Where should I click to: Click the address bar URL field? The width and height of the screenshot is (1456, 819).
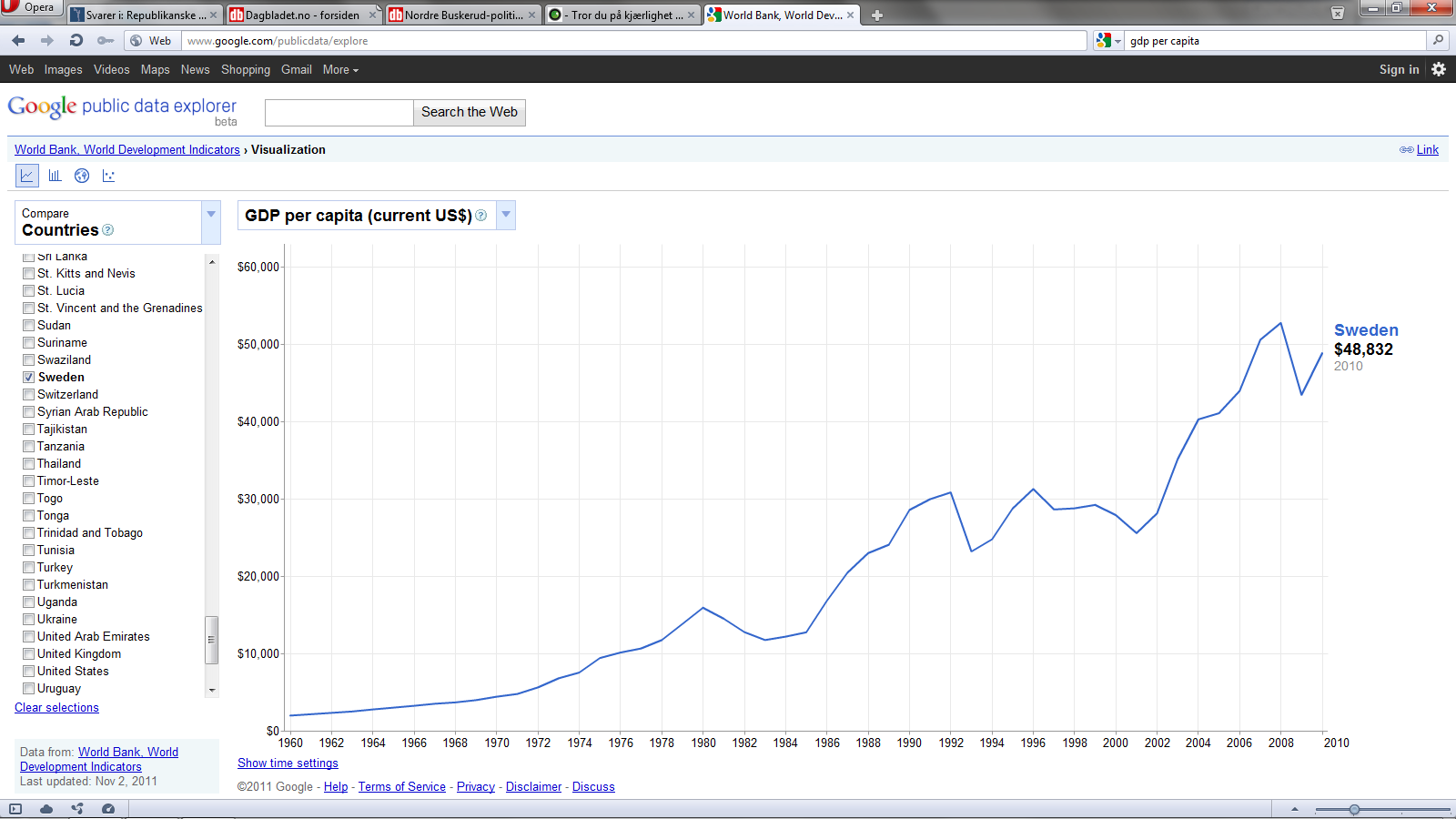pos(634,40)
